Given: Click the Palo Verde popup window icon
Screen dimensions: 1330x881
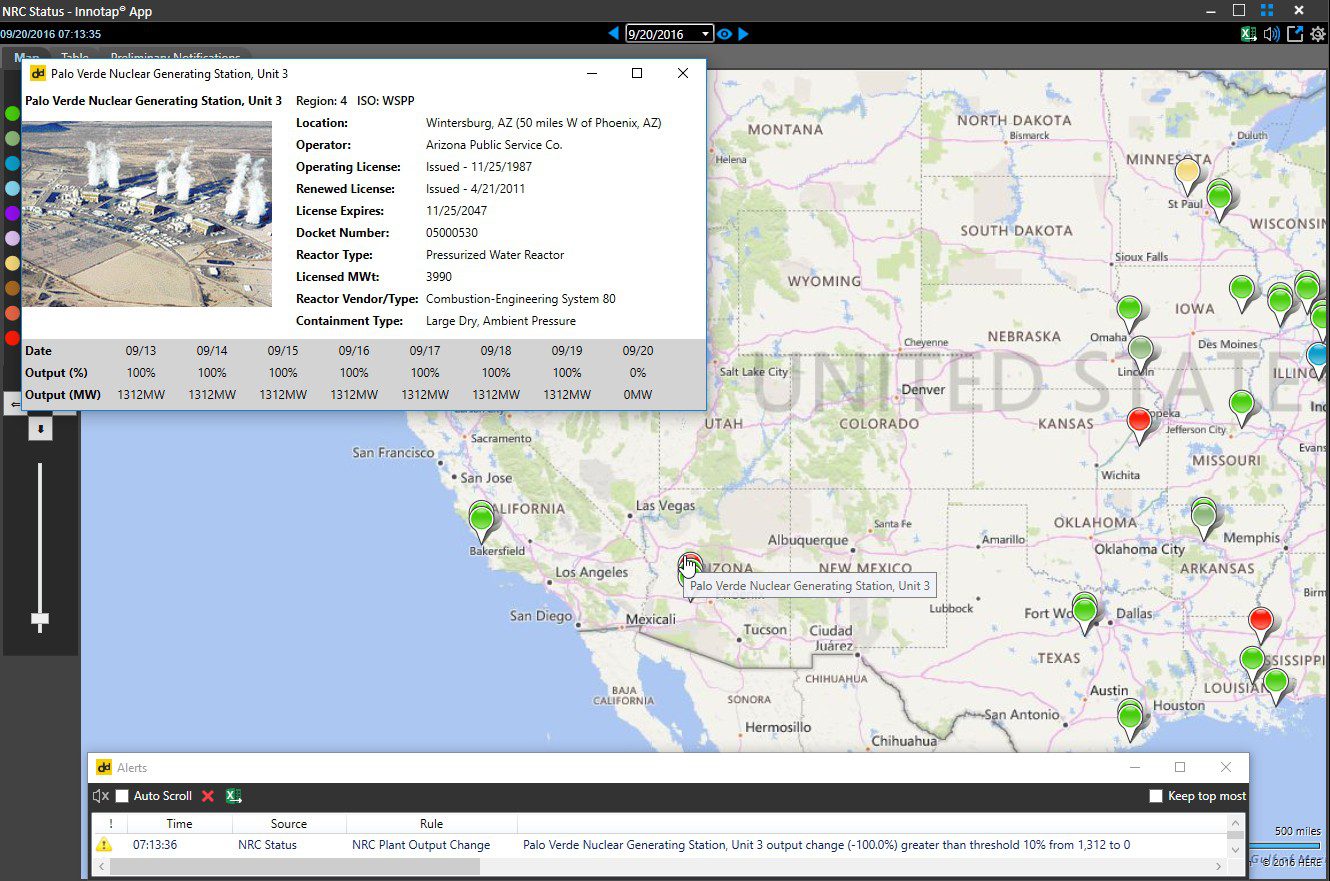Looking at the screenshot, I should pyautogui.click(x=38, y=73).
